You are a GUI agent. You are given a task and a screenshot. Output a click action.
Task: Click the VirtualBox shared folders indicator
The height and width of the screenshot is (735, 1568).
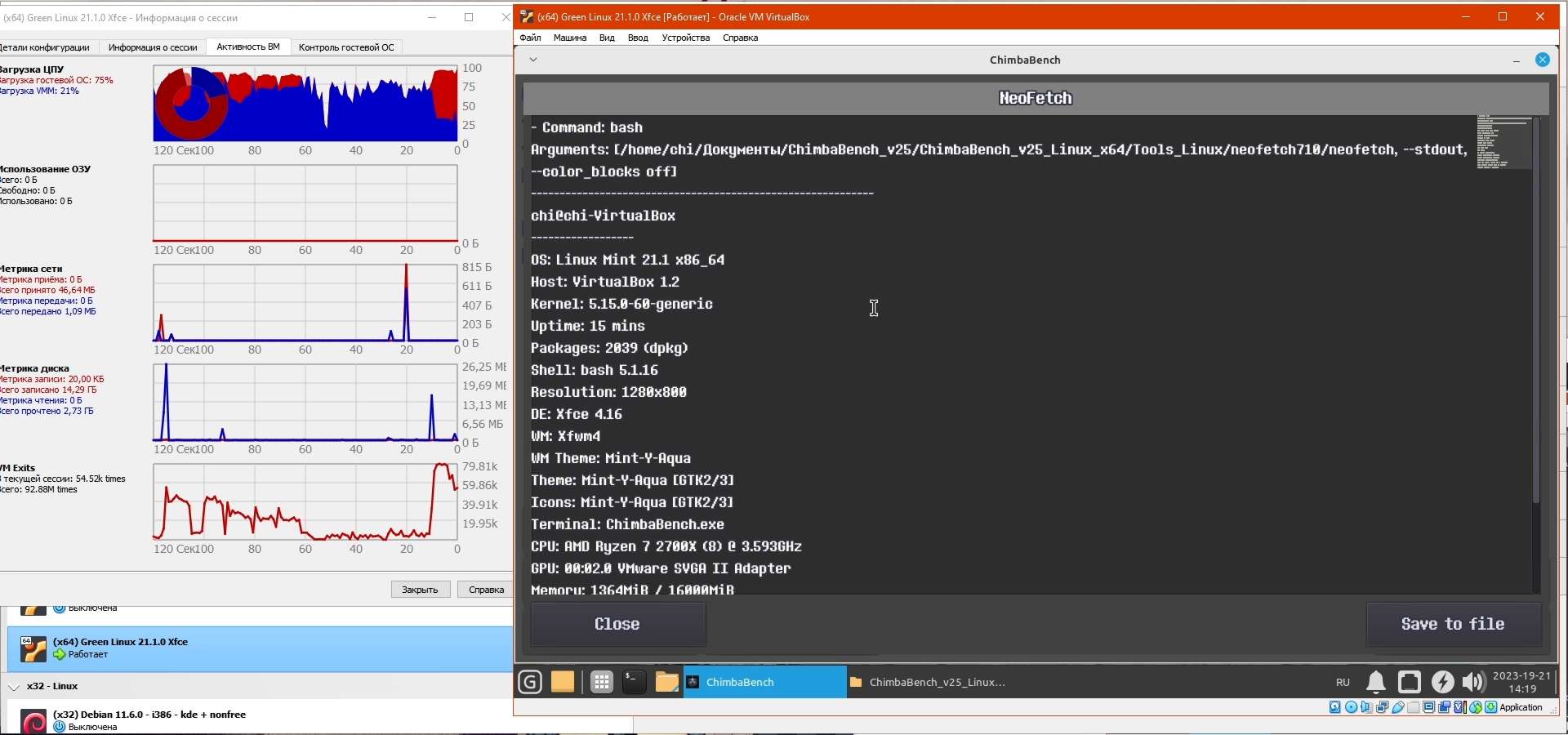click(x=1414, y=707)
